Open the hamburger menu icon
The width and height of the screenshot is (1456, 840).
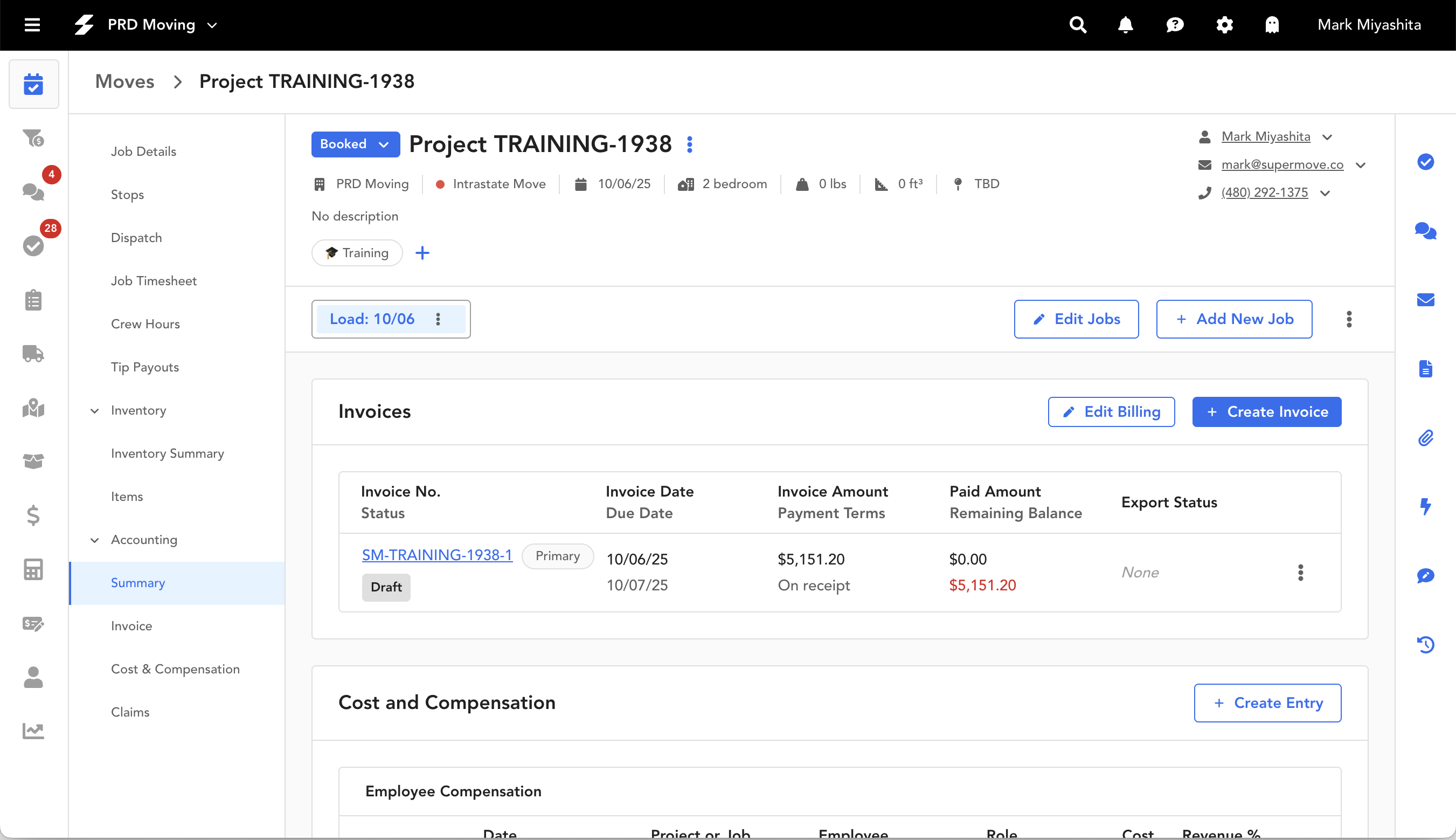(32, 25)
